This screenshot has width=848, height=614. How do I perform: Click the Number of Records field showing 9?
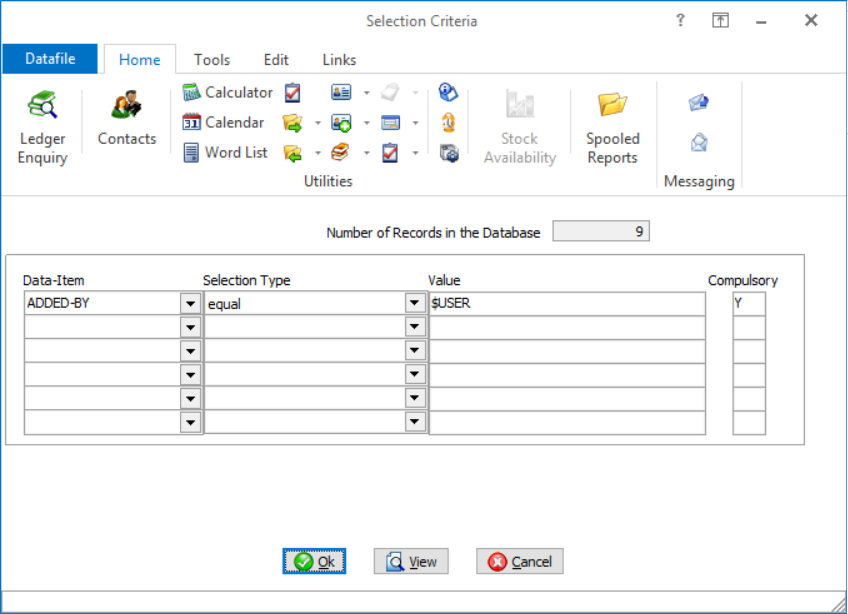point(601,232)
